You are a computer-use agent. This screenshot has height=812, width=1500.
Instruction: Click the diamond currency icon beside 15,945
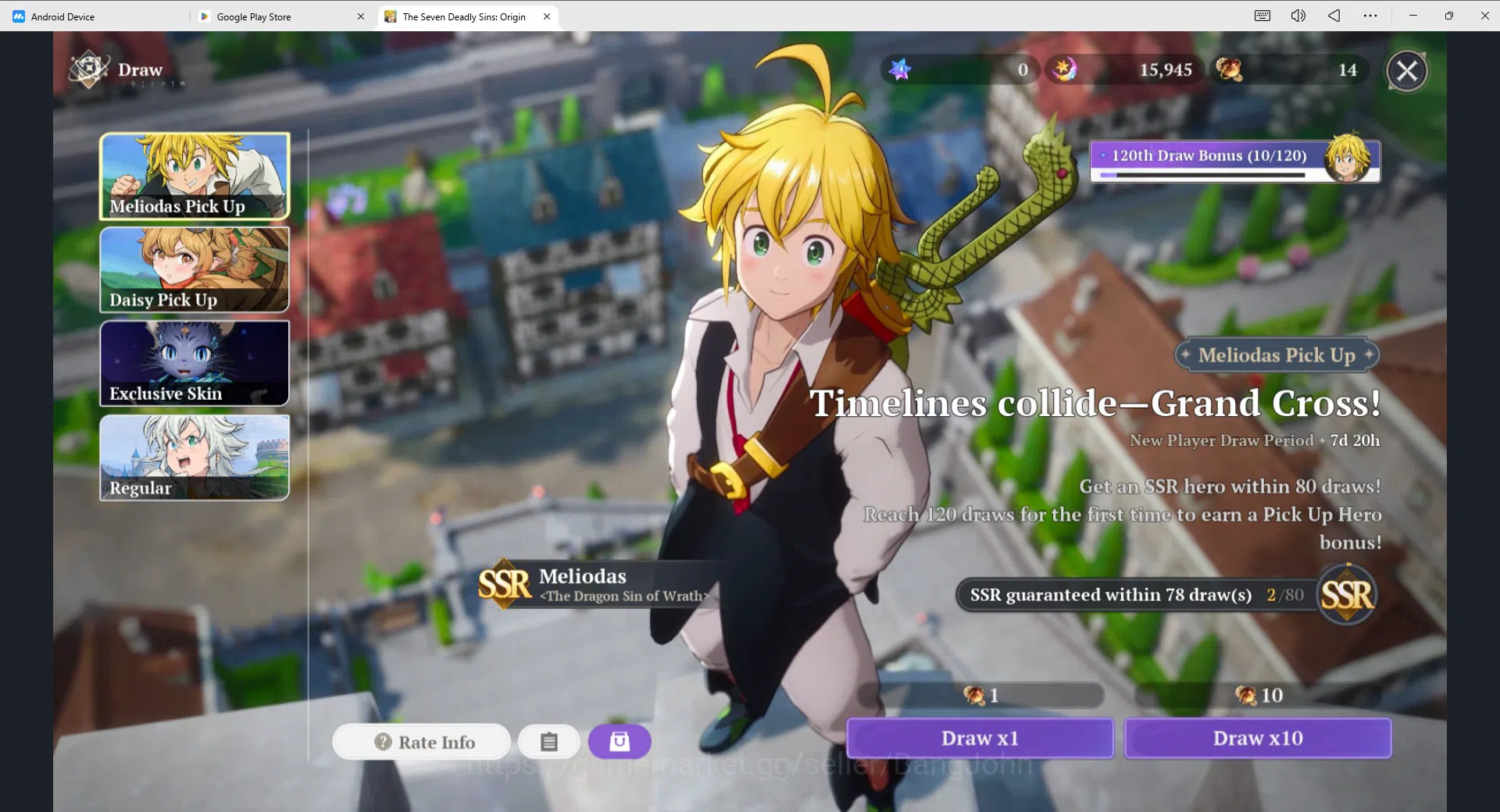[1064, 69]
